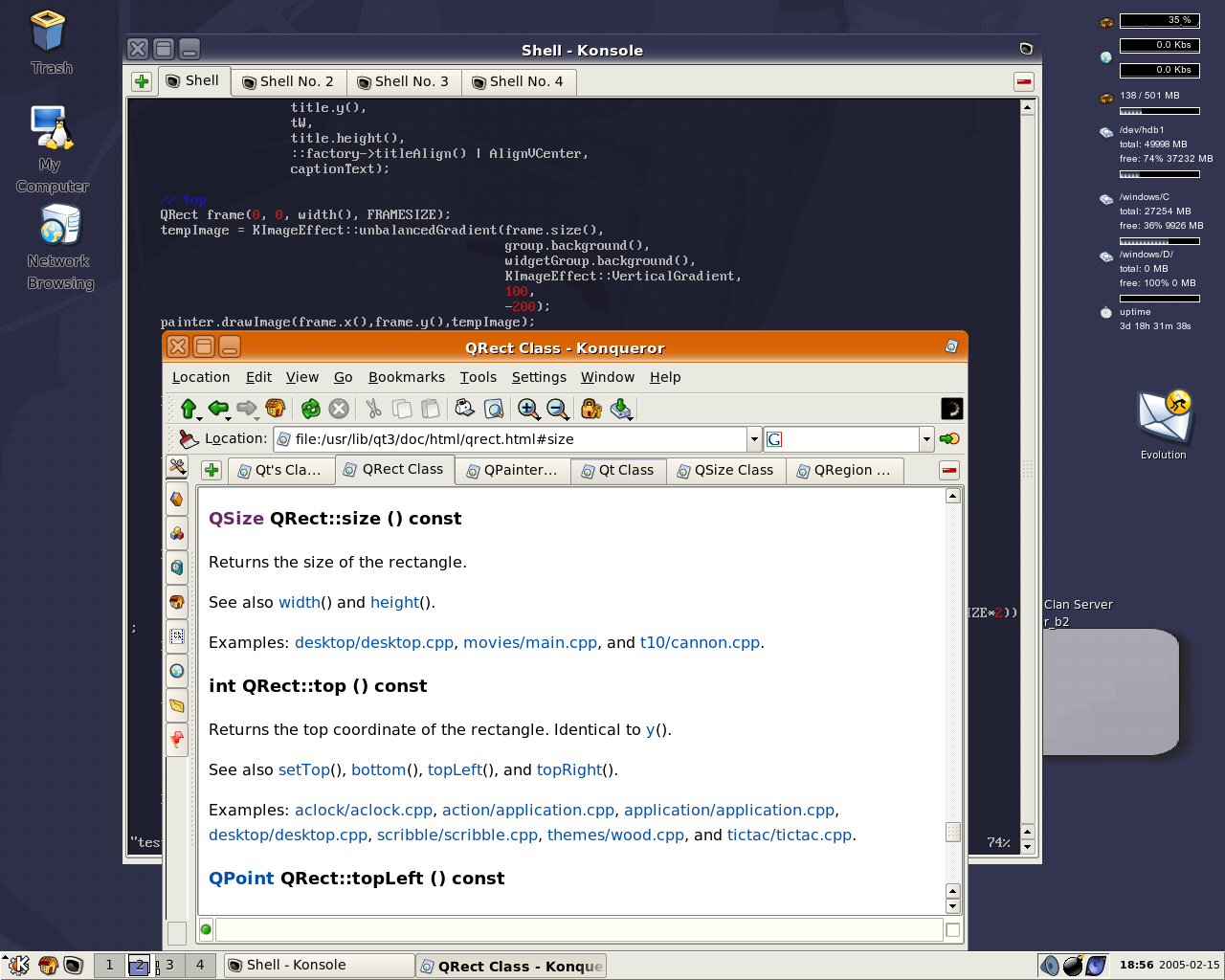Reload the QRect documentation page
Image resolution: width=1225 pixels, height=980 pixels.
pyautogui.click(x=311, y=409)
